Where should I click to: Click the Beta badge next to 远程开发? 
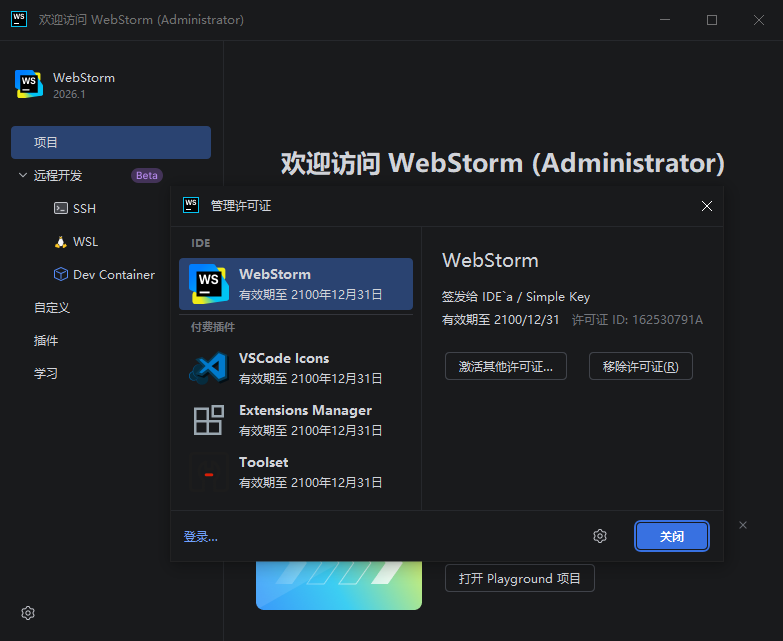point(147,175)
